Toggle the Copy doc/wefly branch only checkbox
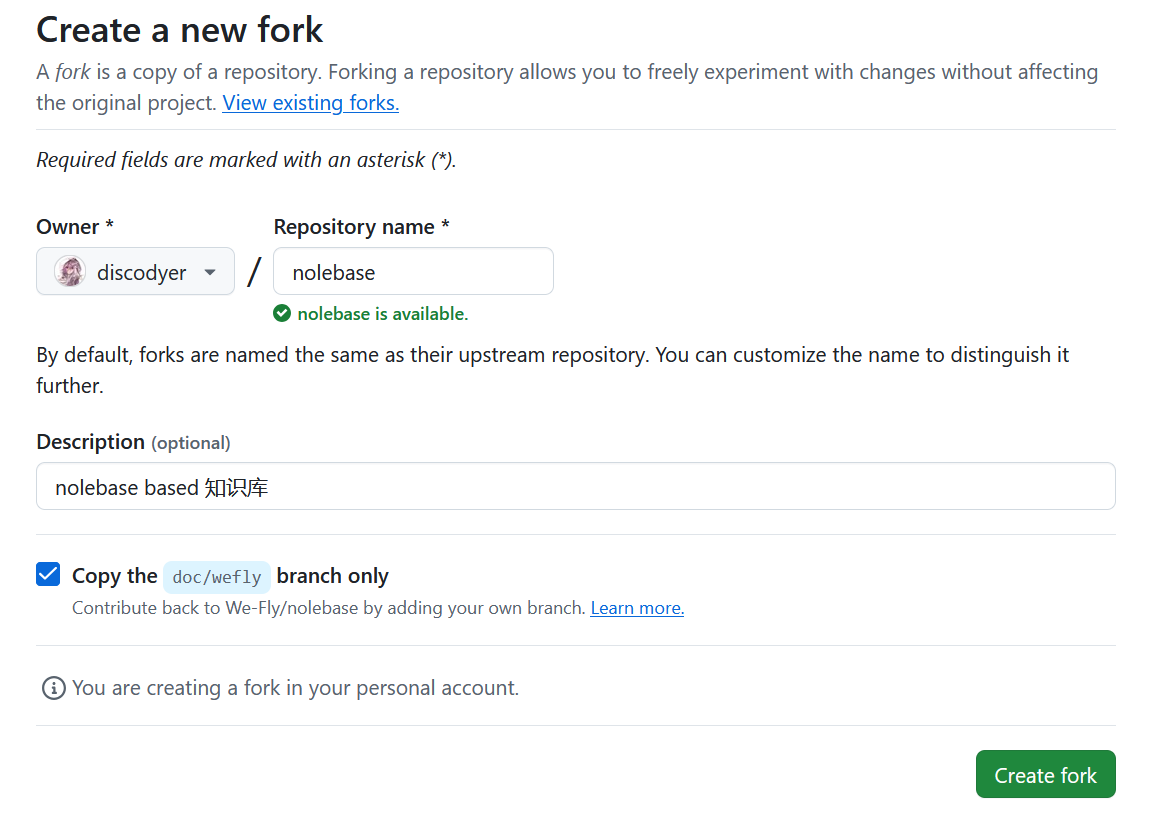The height and width of the screenshot is (835, 1152). click(48, 574)
